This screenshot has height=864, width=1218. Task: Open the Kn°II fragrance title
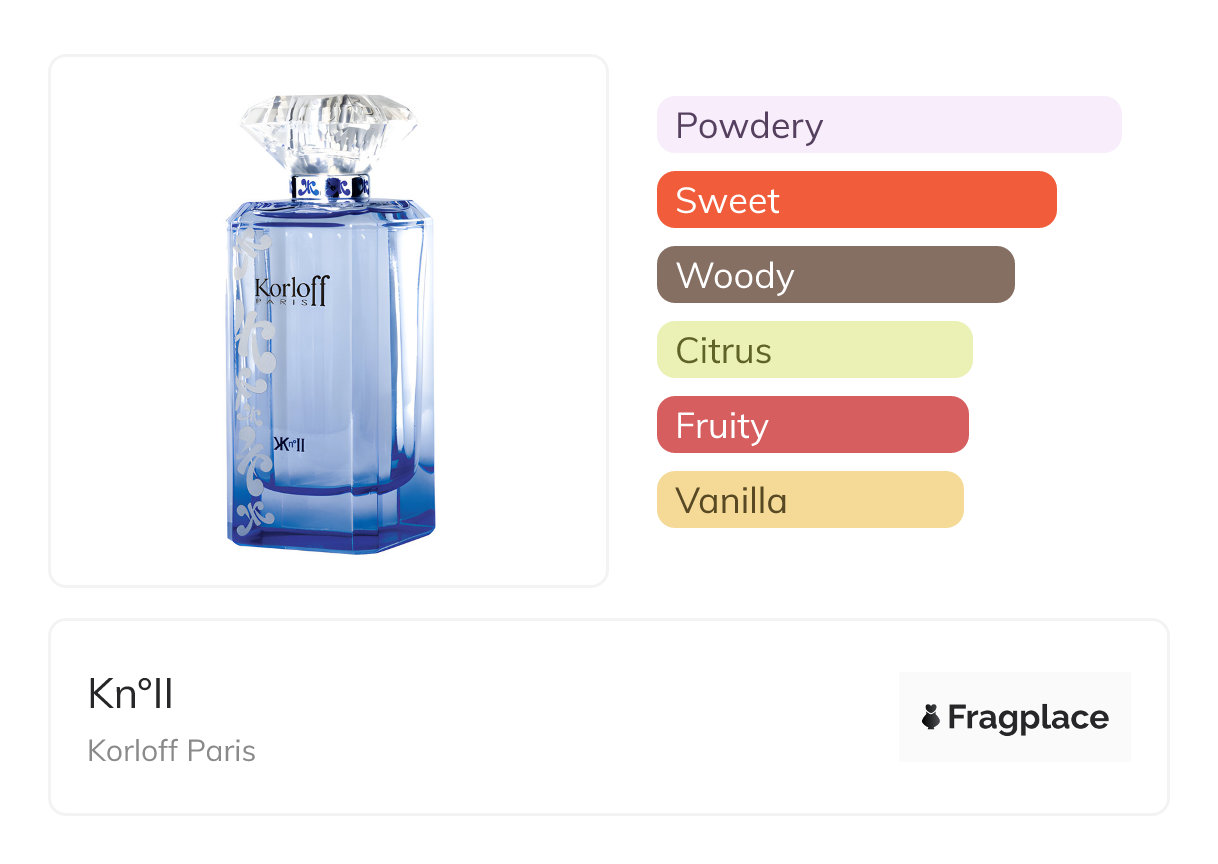[131, 694]
